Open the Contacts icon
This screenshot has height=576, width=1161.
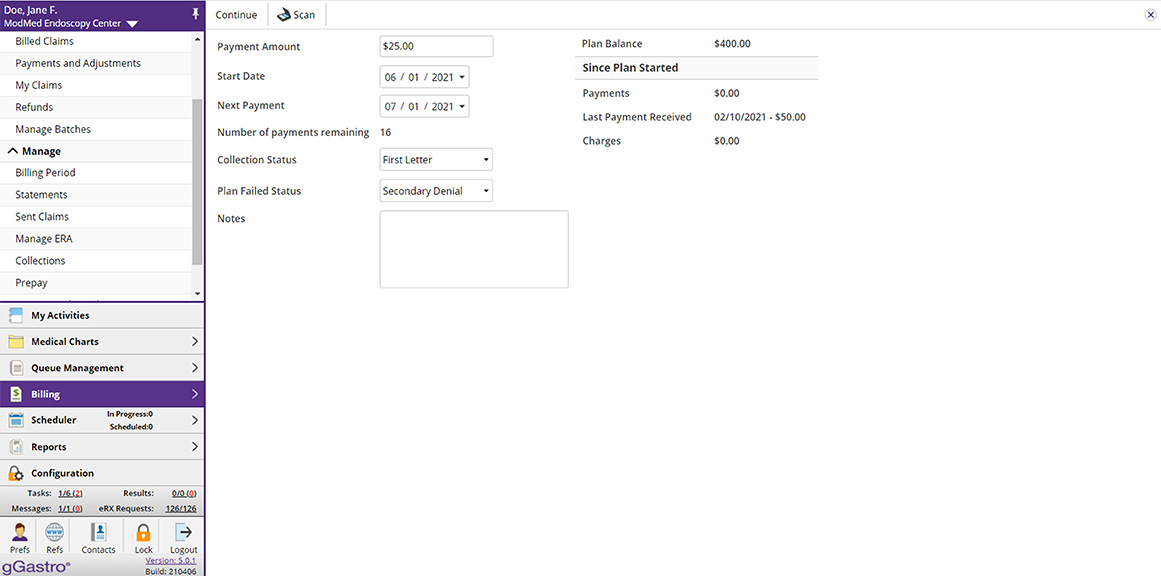point(97,537)
